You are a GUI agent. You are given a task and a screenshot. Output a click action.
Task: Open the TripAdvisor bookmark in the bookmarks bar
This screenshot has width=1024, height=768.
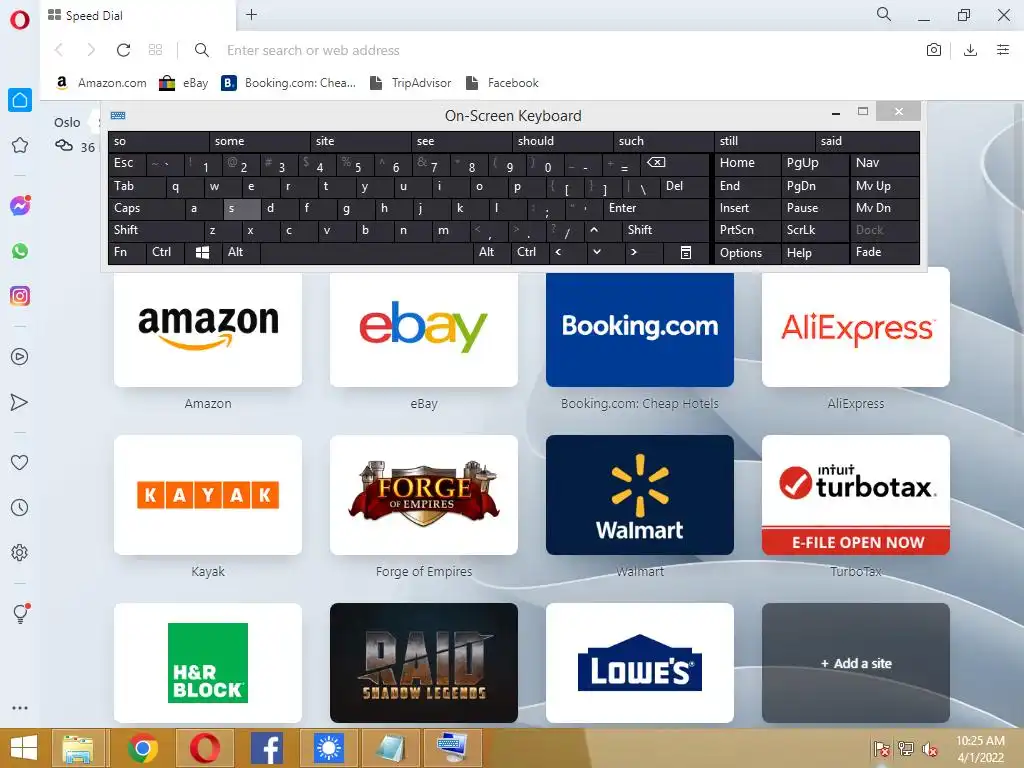[x=411, y=83]
